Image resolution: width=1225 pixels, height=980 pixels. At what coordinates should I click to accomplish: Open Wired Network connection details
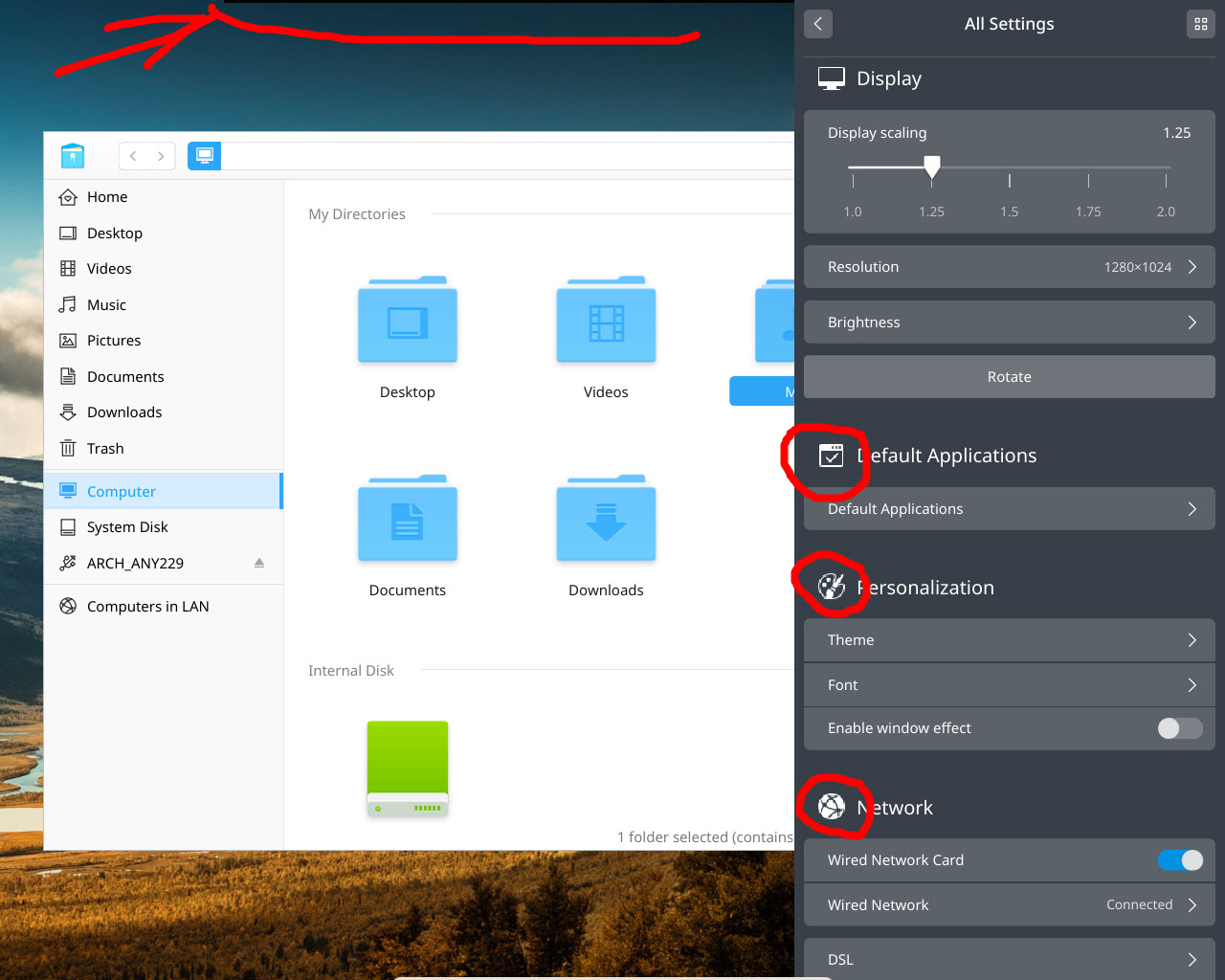point(1010,905)
